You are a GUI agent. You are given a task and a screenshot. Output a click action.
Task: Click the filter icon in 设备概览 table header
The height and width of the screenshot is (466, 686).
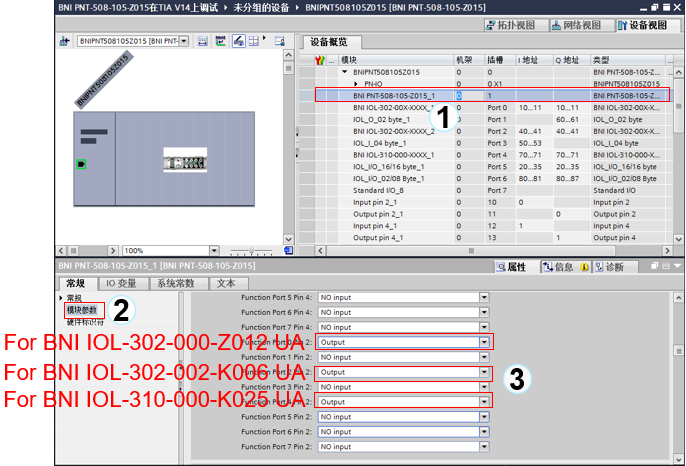(x=319, y=60)
